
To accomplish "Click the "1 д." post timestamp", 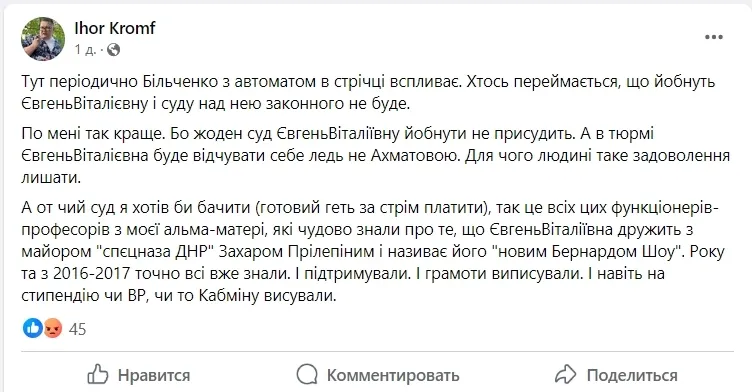I will tap(85, 49).
